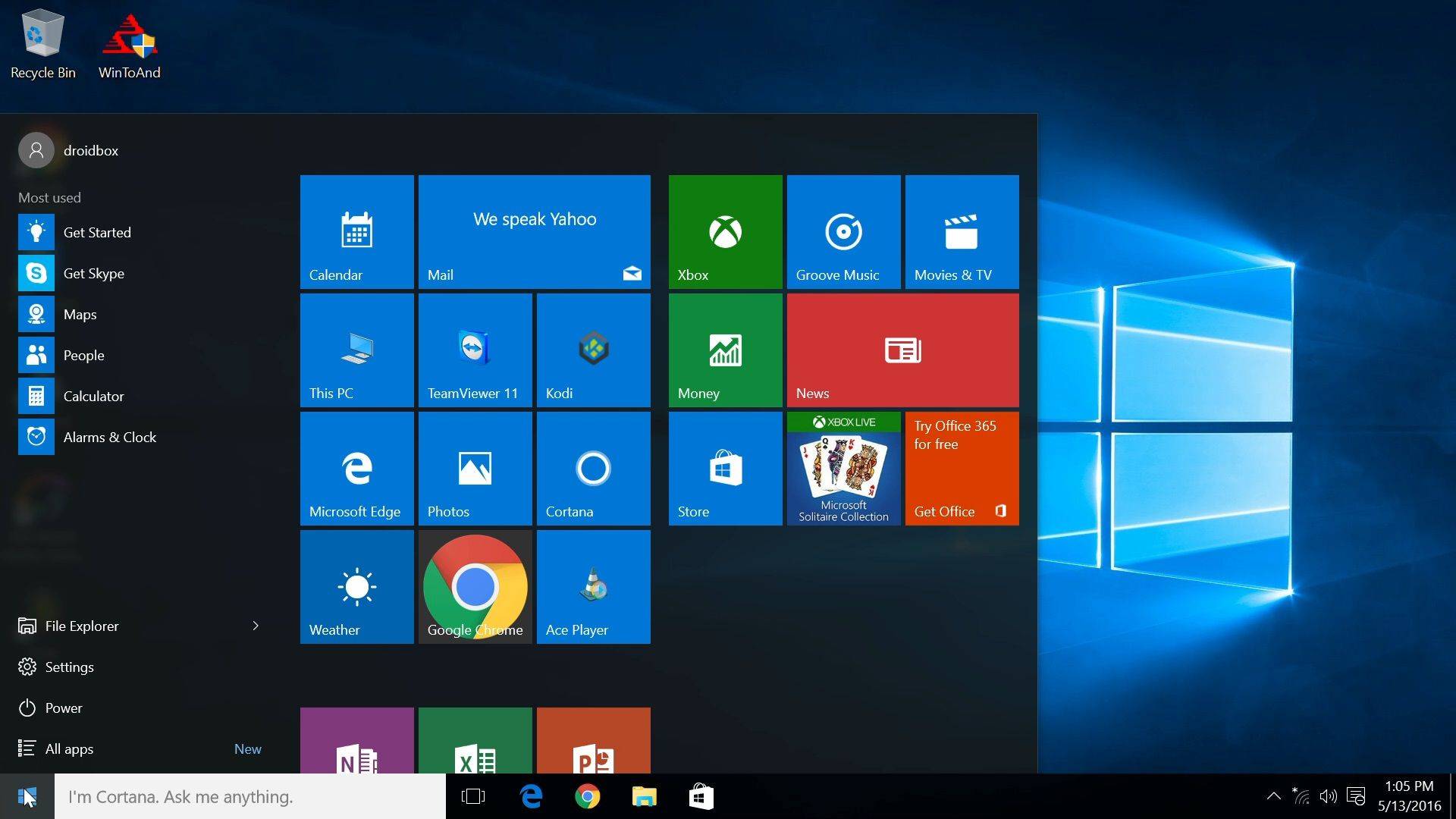The width and height of the screenshot is (1456, 819).
Task: Expand File Explorer jump list arrow
Action: tap(256, 626)
